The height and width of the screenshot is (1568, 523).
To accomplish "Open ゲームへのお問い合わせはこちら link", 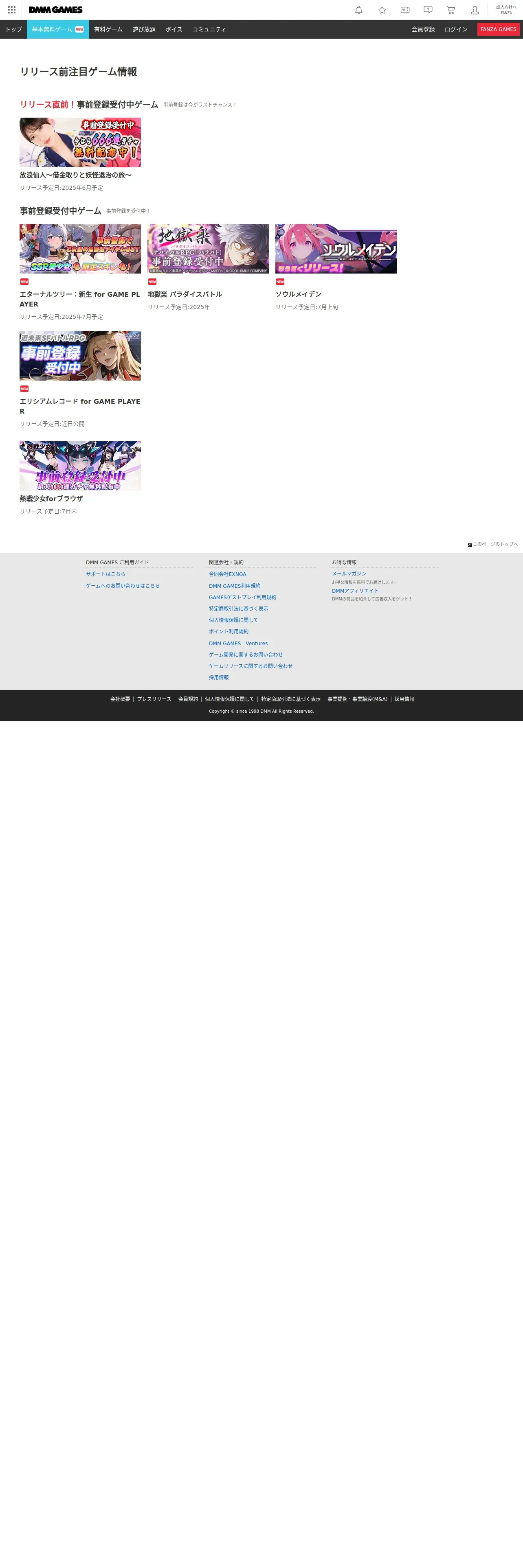I will pyautogui.click(x=123, y=586).
